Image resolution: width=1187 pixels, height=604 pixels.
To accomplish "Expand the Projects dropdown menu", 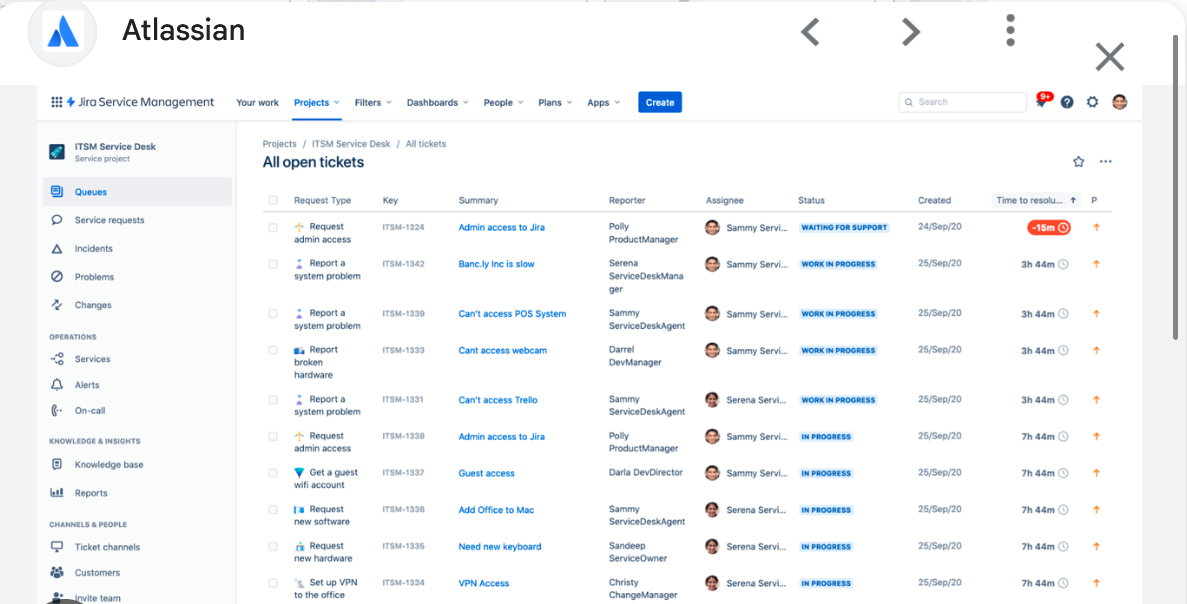I will point(316,102).
